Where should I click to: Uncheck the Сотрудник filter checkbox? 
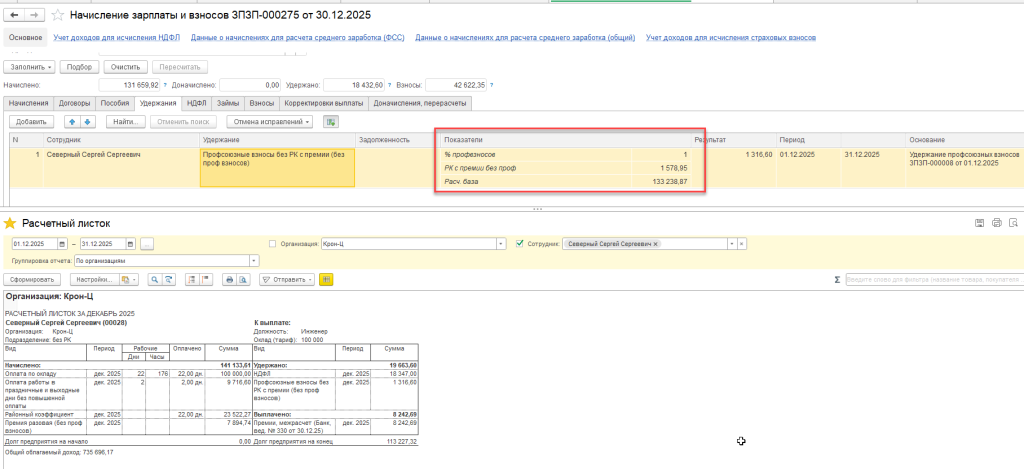[520, 243]
